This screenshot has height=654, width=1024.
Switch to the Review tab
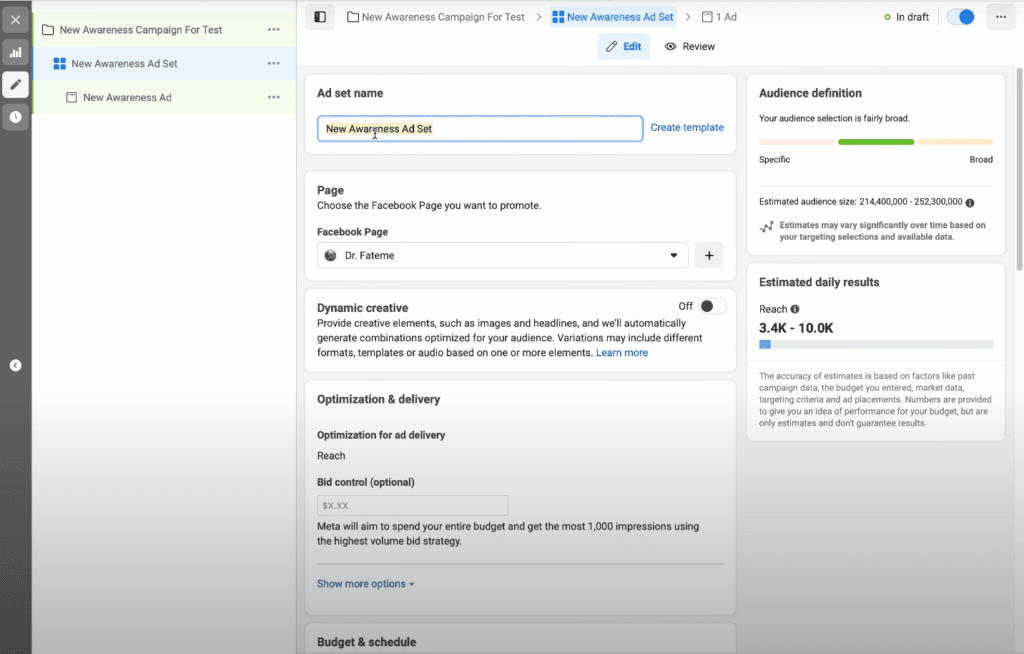coord(690,46)
